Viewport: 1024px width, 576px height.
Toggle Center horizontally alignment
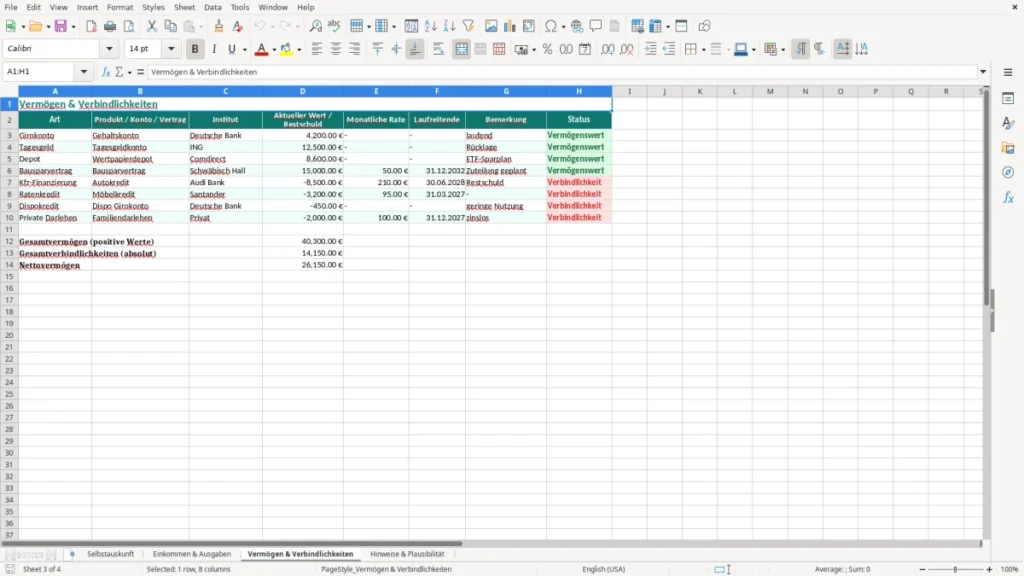[336, 49]
